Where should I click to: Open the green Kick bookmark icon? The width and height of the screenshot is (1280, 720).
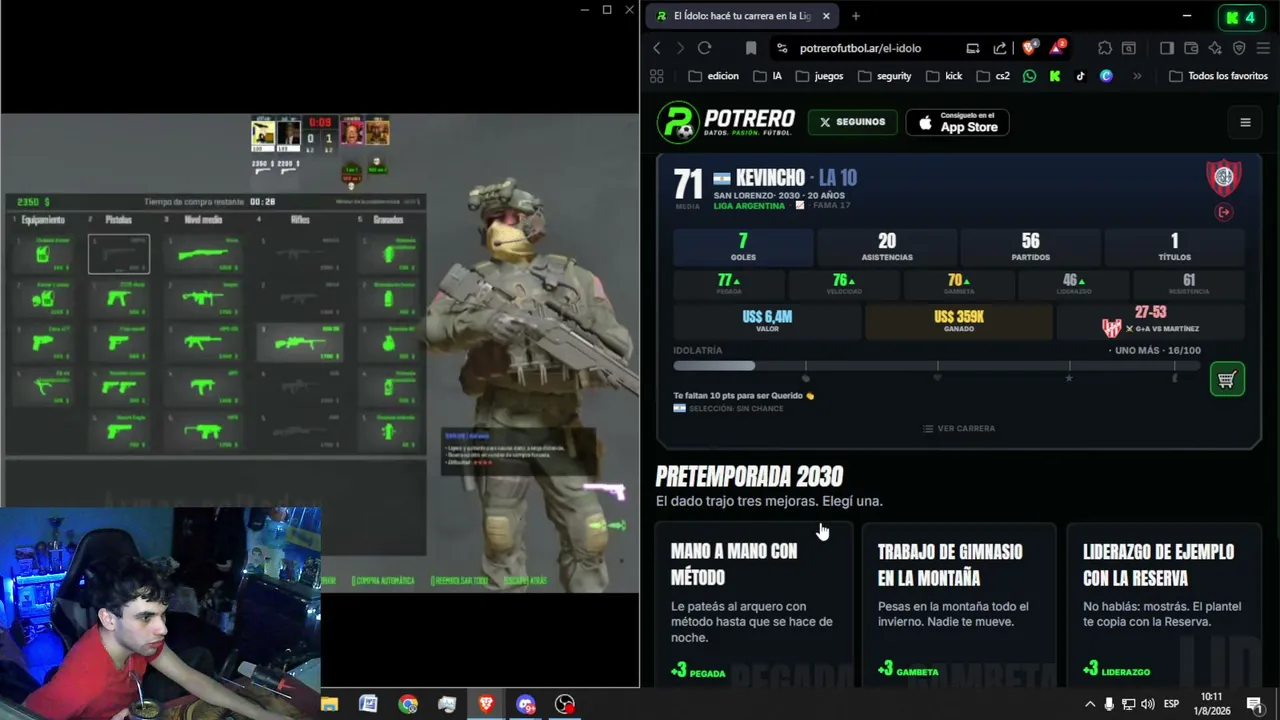coord(1055,76)
